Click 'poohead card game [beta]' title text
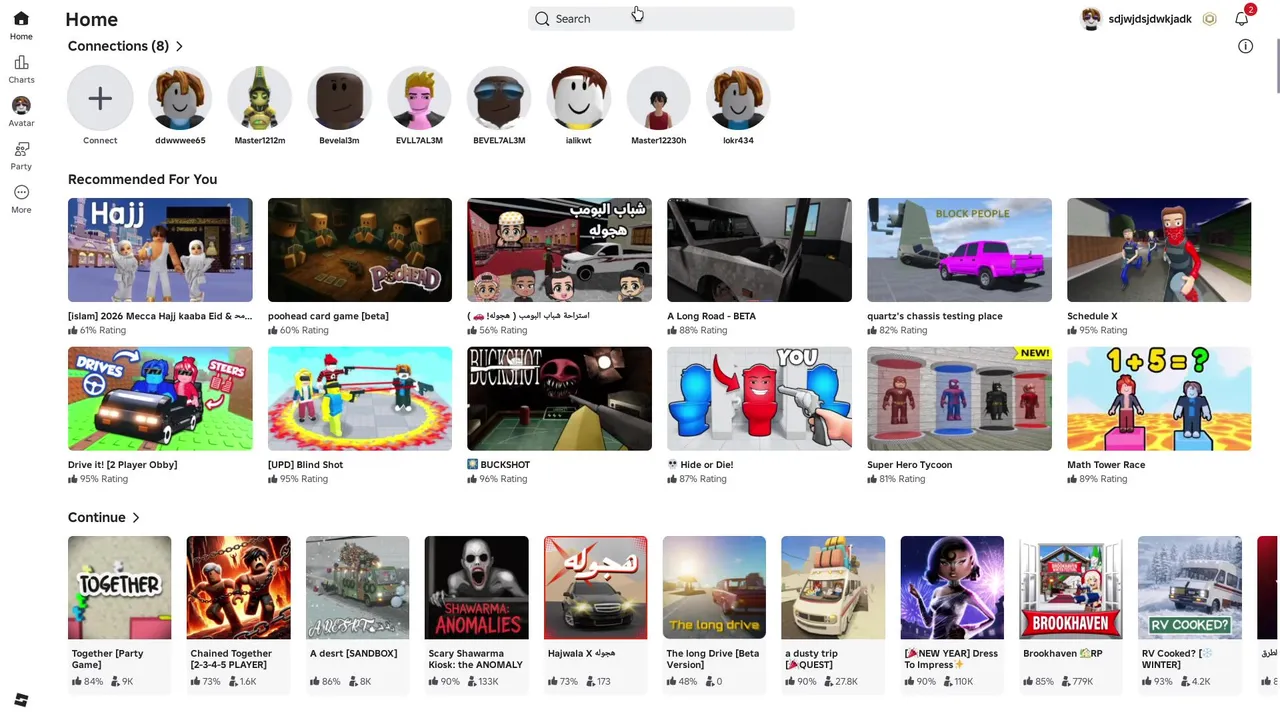This screenshot has width=1280, height=720. 328,316
